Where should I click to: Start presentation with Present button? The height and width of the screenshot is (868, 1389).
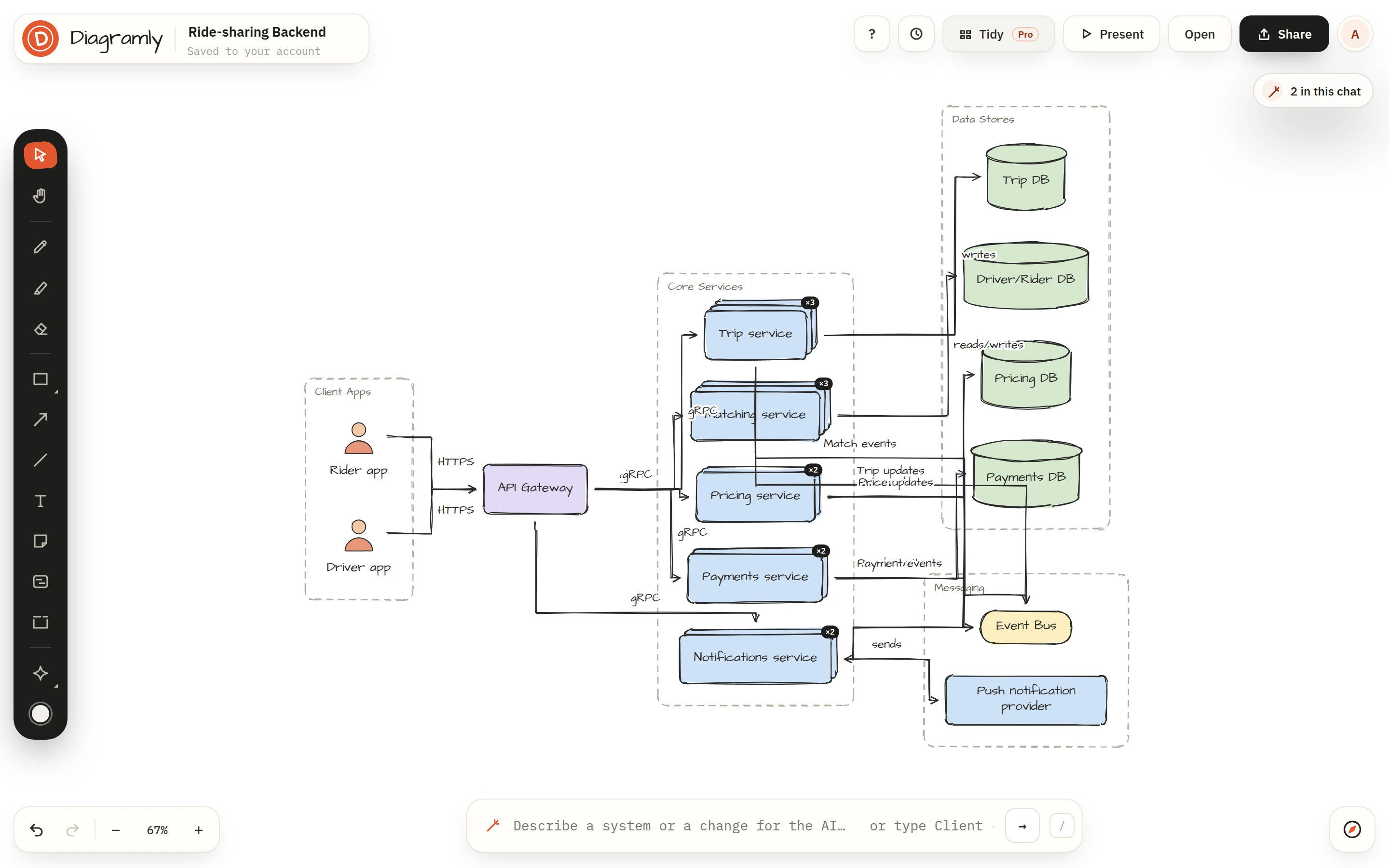[1111, 34]
